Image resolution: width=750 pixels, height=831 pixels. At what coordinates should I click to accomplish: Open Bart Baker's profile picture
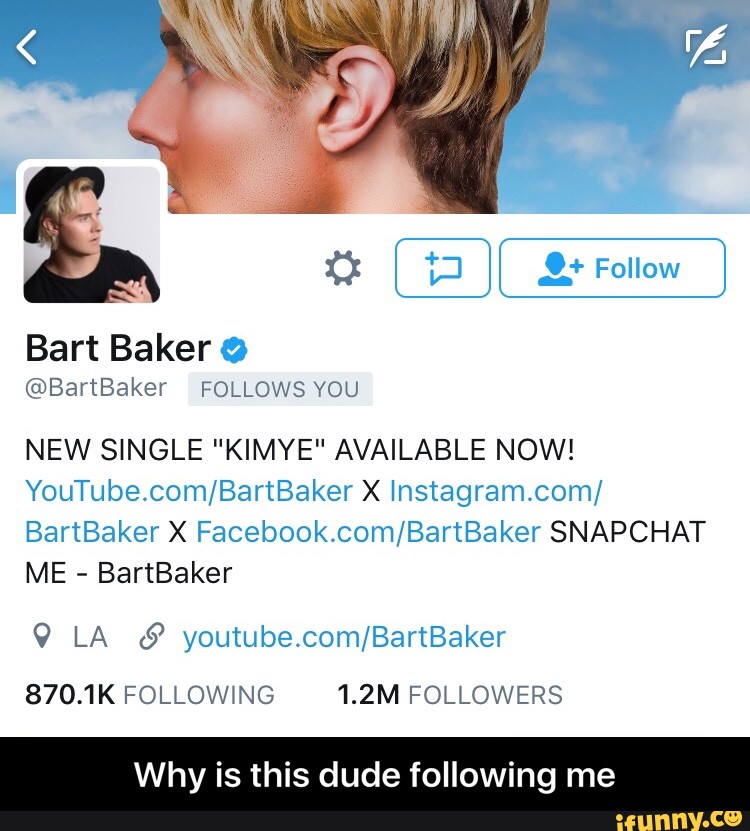tap(92, 234)
